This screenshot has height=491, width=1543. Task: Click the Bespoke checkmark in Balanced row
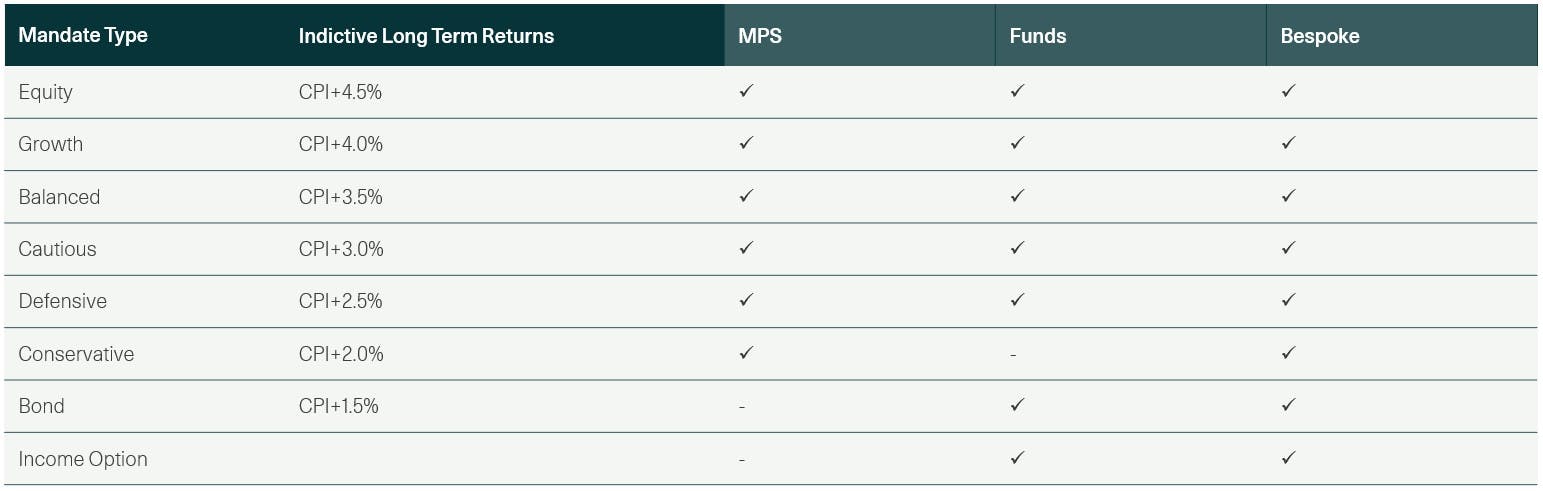1288,196
